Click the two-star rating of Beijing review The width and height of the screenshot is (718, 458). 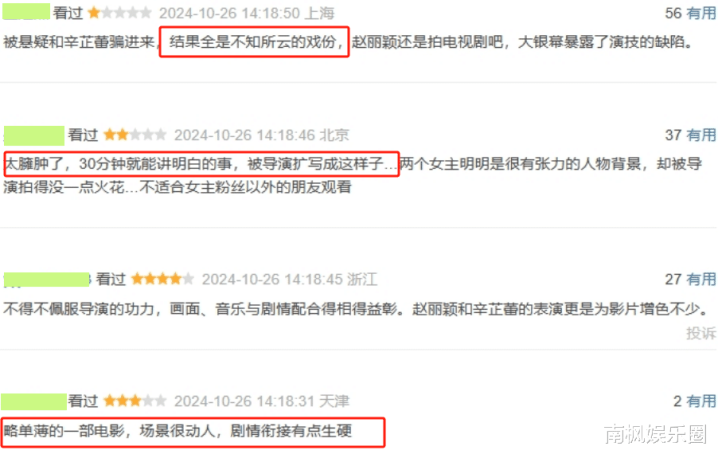(135, 135)
